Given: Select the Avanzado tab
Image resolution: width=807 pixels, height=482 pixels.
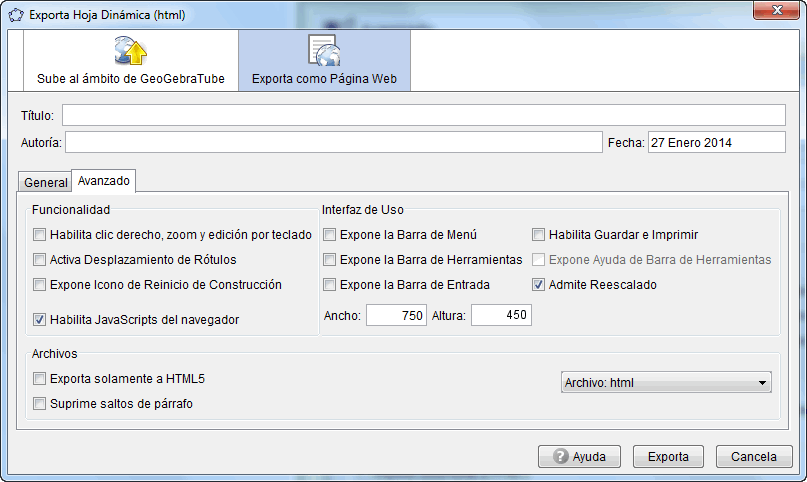Looking at the screenshot, I should [x=104, y=182].
